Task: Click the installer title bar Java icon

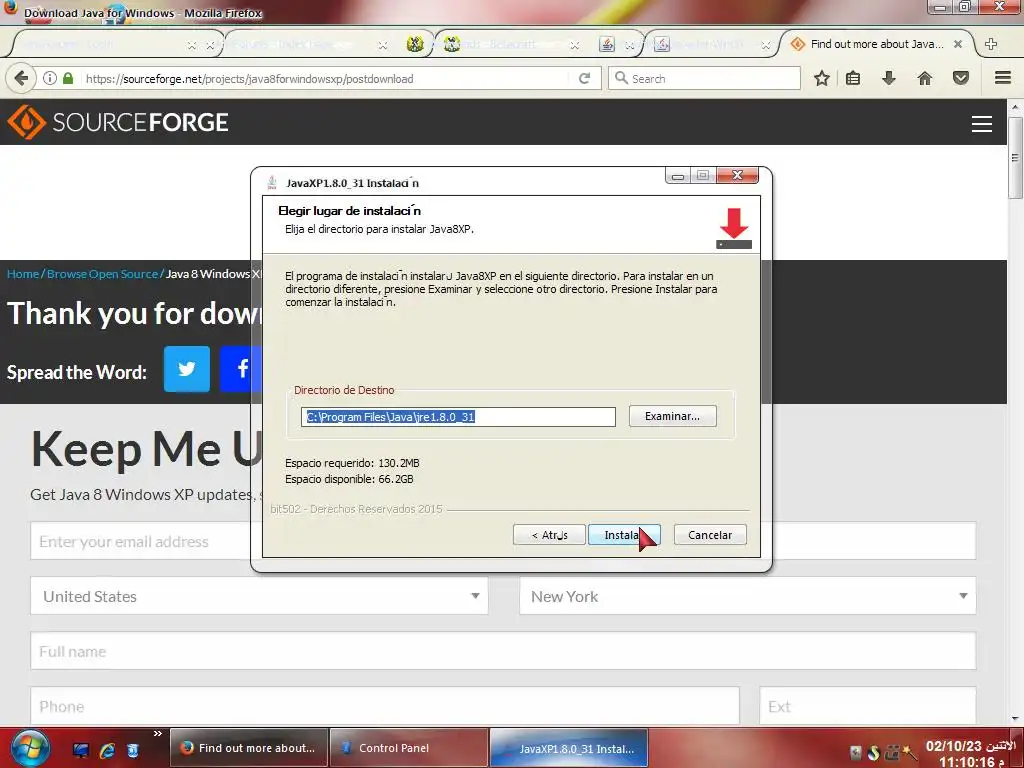Action: point(272,183)
